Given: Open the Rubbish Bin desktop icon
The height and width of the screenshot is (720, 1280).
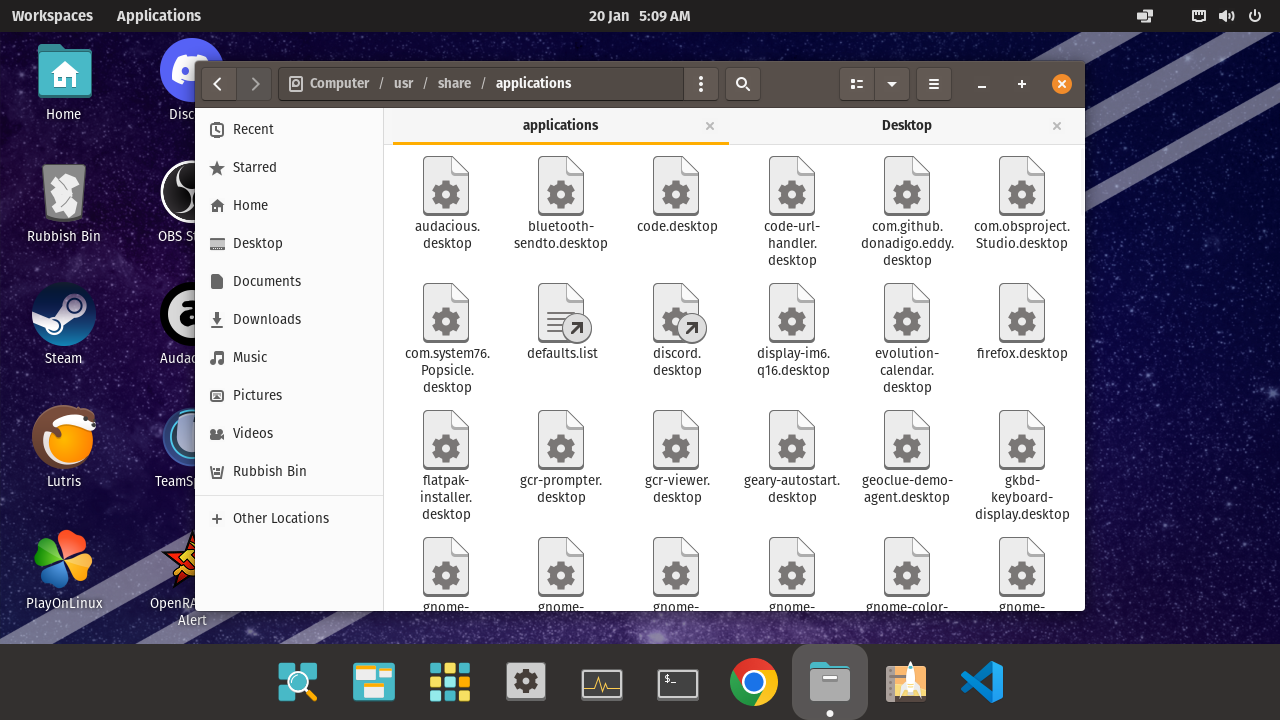Looking at the screenshot, I should (x=64, y=204).
